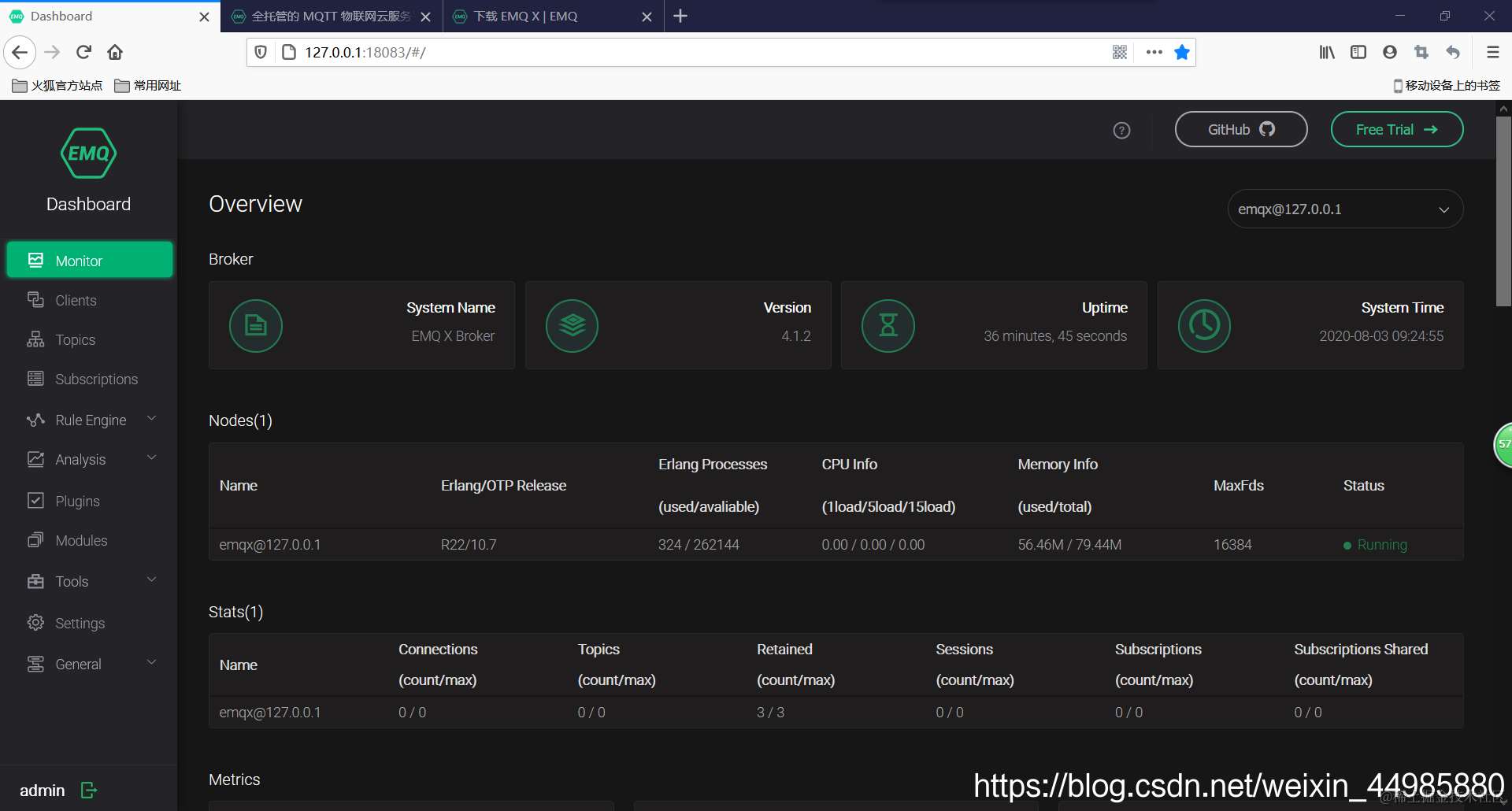1512x811 pixels.
Task: Click the system time 2020-08-03 09:24:55
Action: (x=1381, y=336)
